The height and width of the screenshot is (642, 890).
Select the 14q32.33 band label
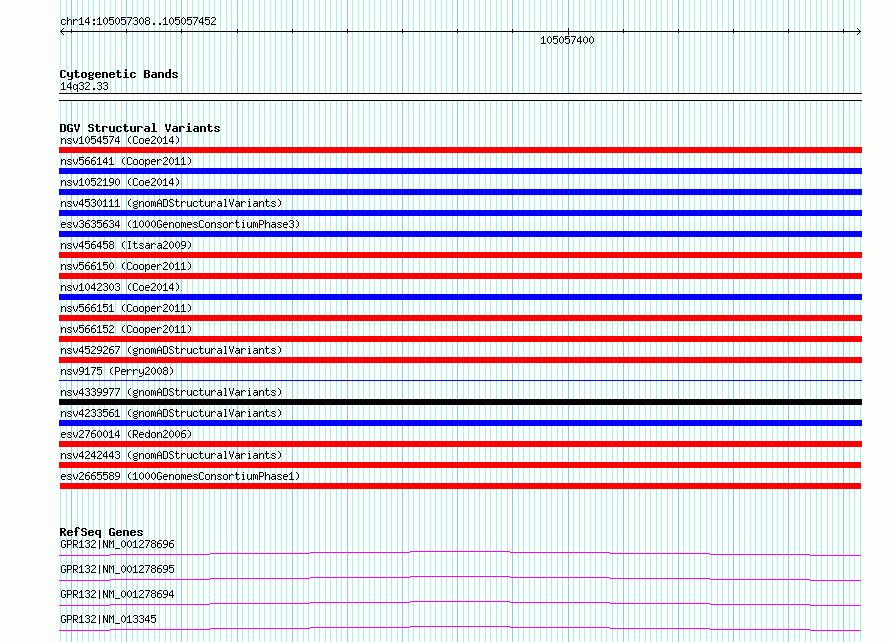coord(84,86)
